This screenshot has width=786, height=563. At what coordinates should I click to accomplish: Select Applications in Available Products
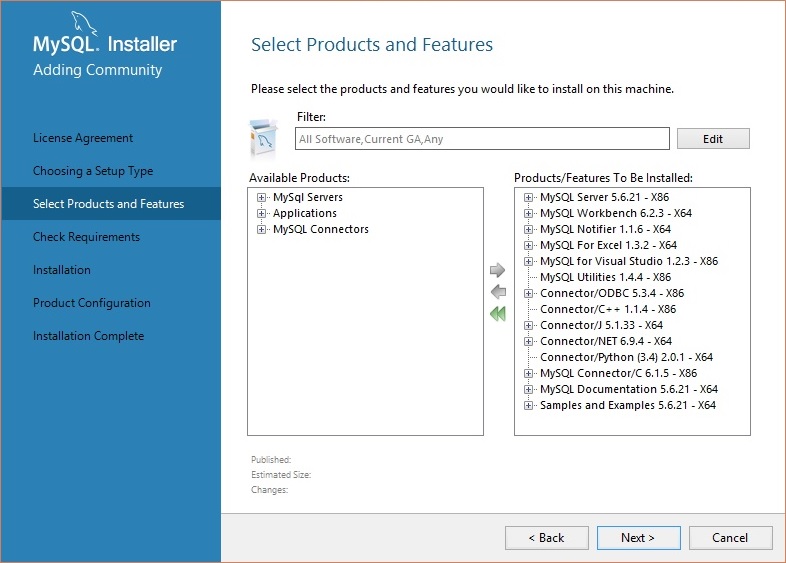tap(305, 214)
